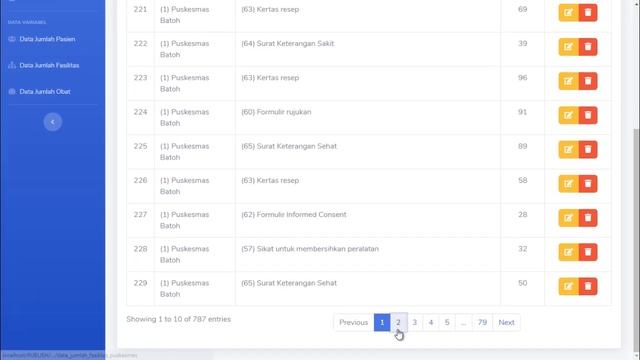The image size is (640, 360).
Task: Edit row 228 Sikat untuk membersihkan peralatan
Action: pyautogui.click(x=568, y=252)
